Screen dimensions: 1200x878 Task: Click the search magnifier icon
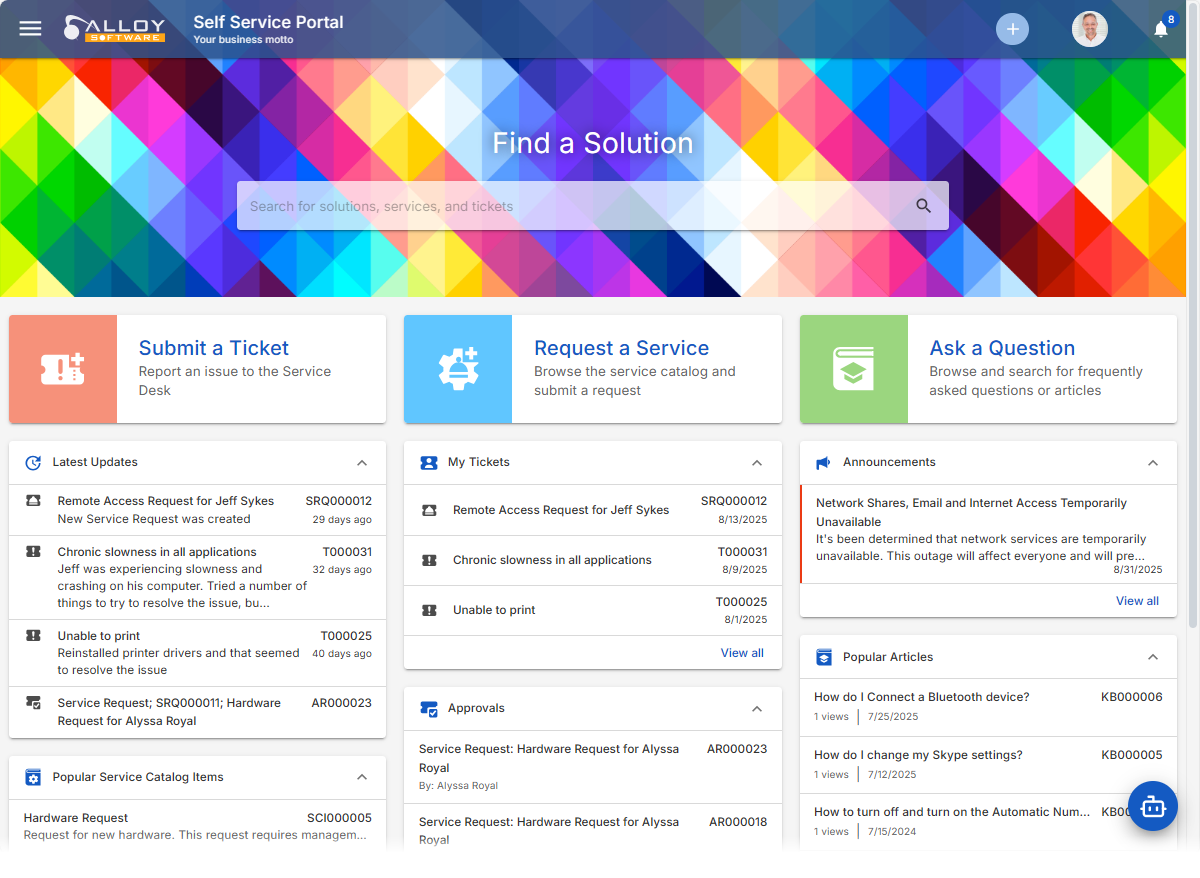coord(922,205)
